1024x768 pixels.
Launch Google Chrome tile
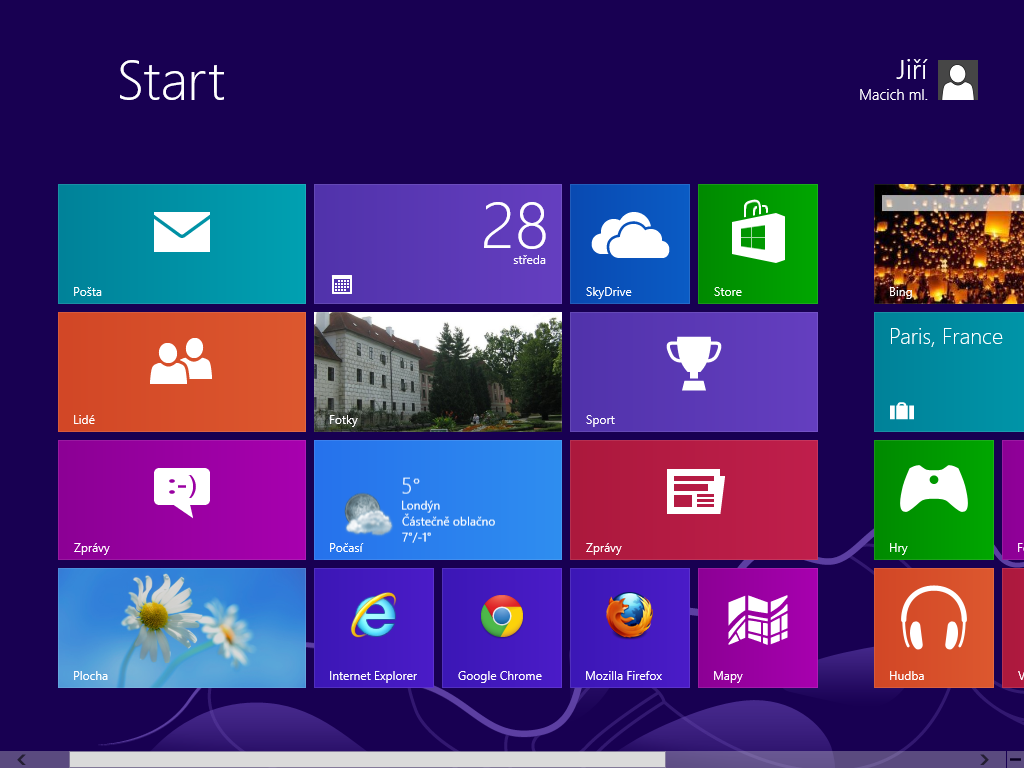pyautogui.click(x=502, y=628)
